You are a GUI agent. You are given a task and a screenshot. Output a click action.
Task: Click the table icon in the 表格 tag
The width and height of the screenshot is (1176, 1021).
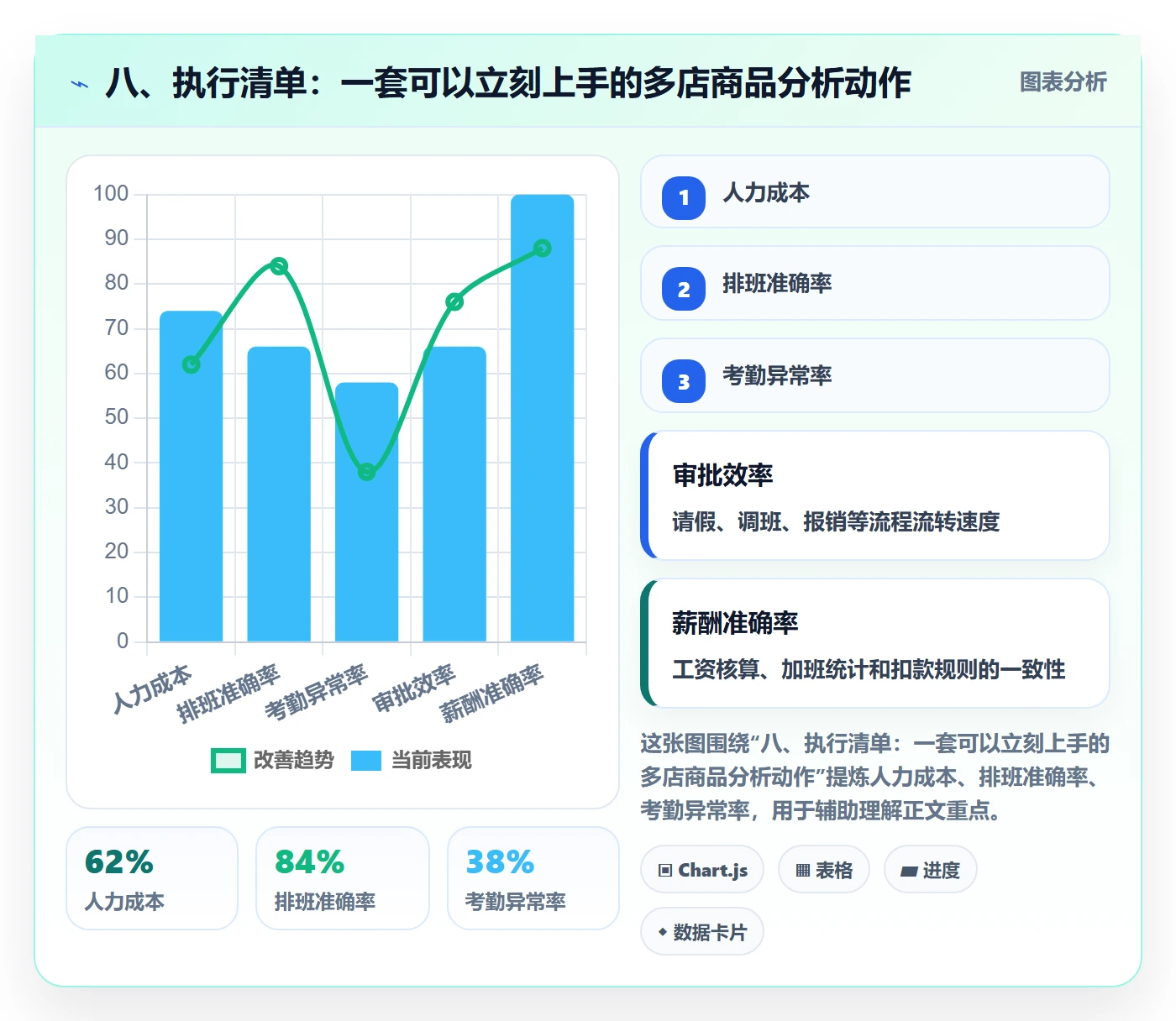point(803,871)
